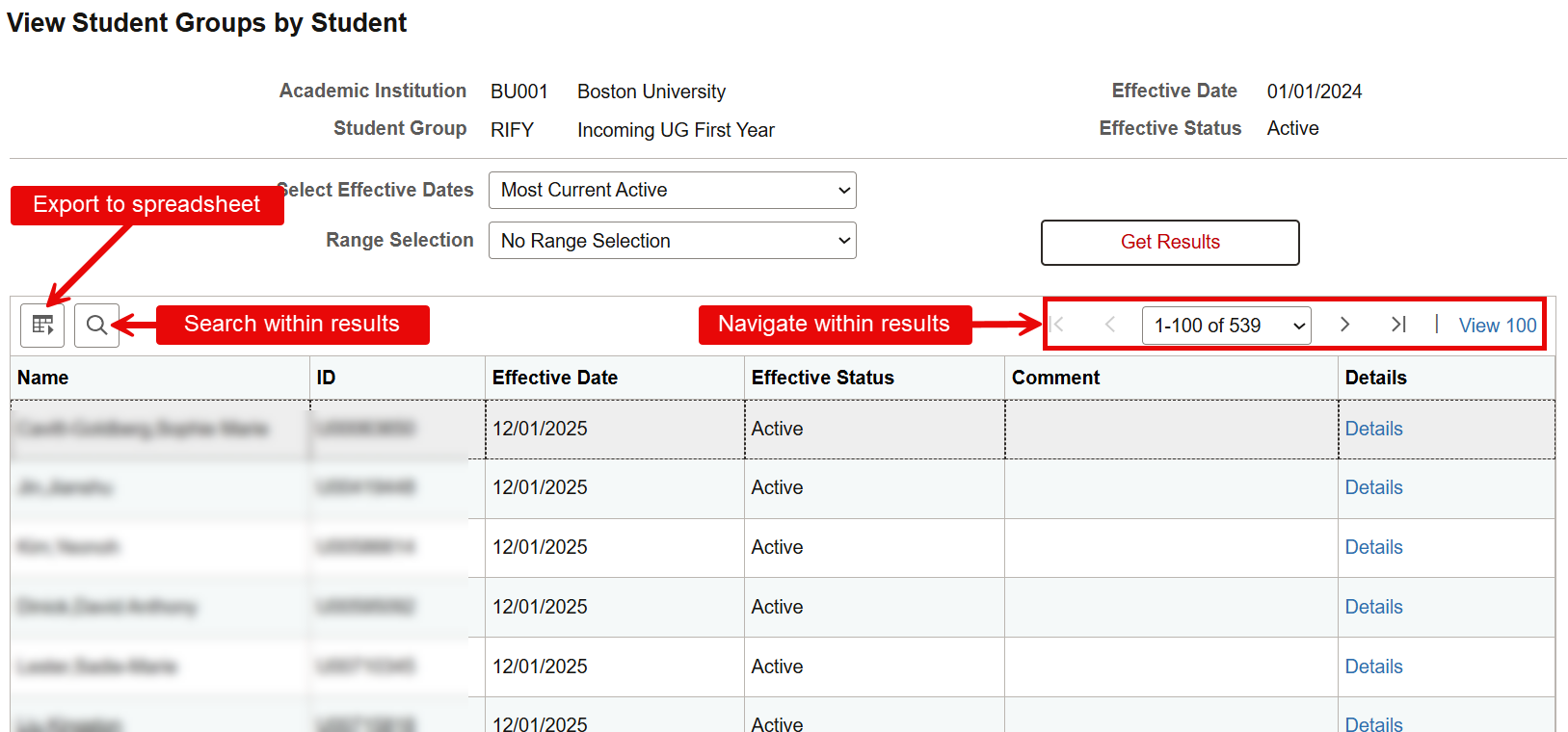Sort by Effective Date column header
Viewport: 1568px width, 732px height.
554,378
